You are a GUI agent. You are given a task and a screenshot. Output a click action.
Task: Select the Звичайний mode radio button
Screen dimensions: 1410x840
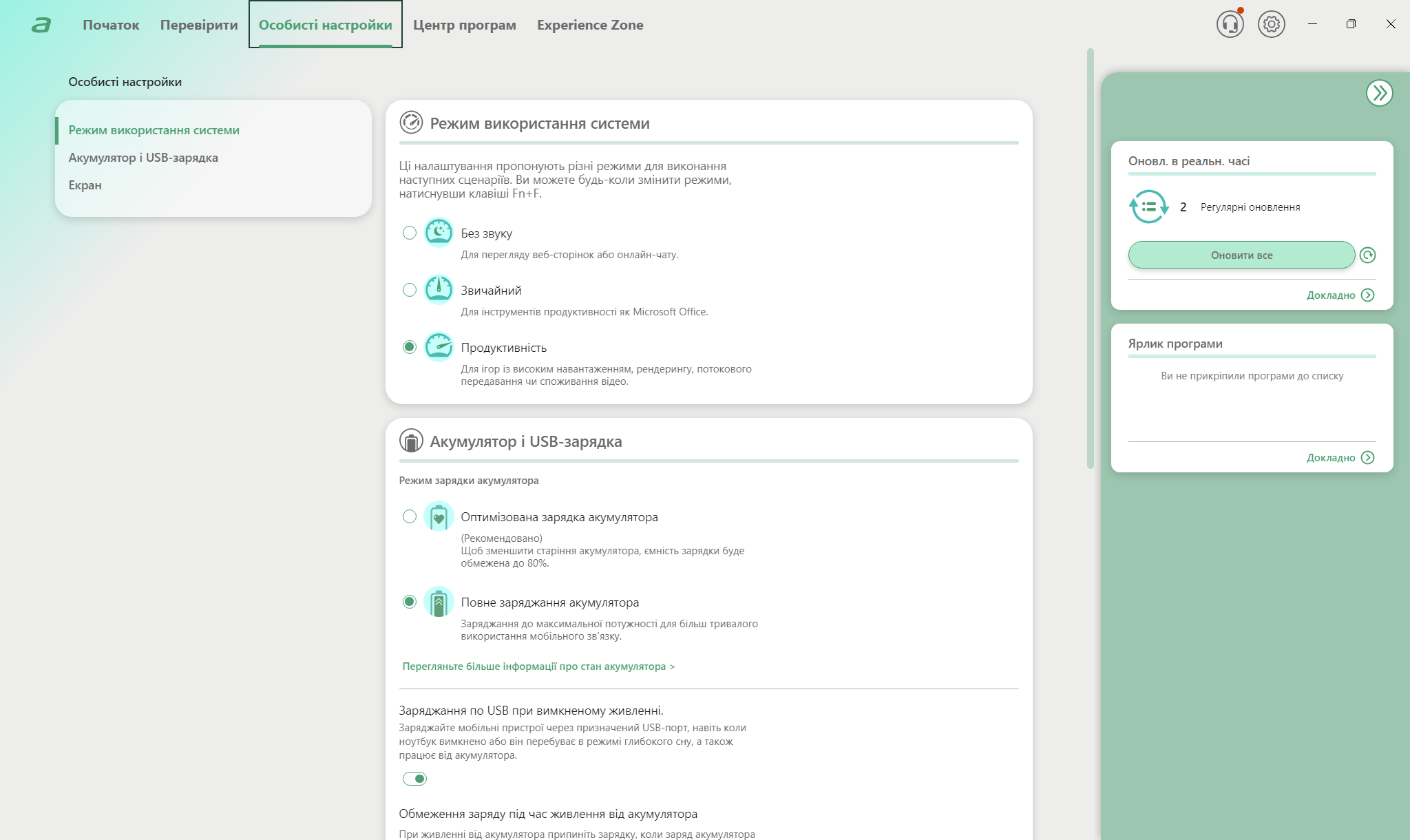(410, 290)
